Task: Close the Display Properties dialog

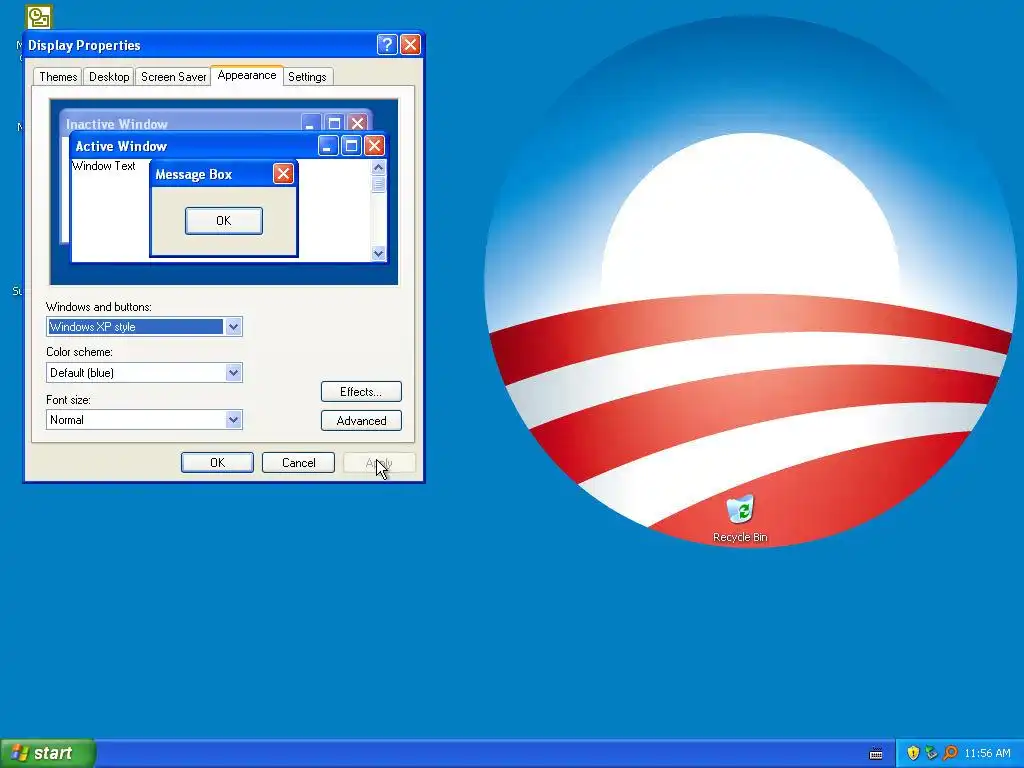Action: click(x=410, y=44)
